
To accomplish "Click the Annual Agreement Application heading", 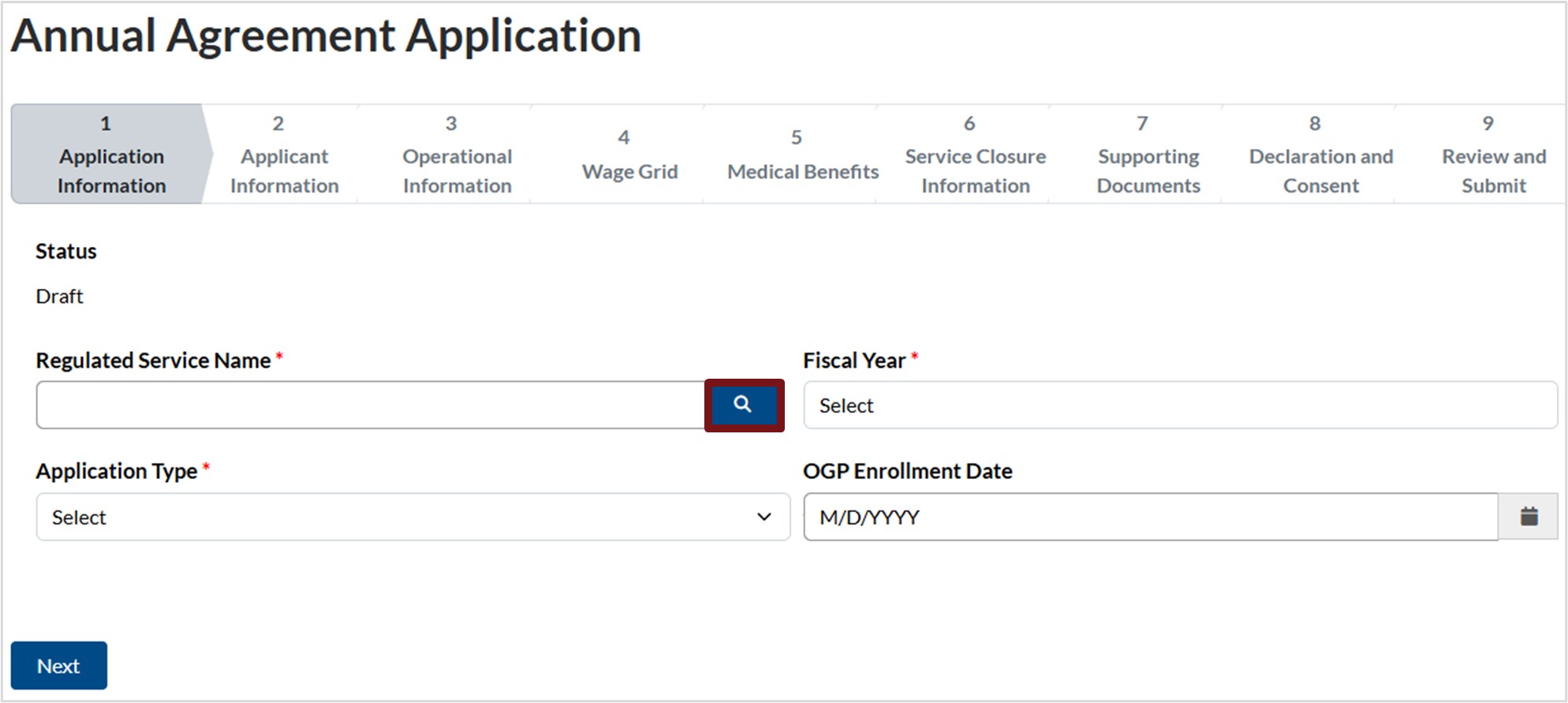I will (326, 36).
